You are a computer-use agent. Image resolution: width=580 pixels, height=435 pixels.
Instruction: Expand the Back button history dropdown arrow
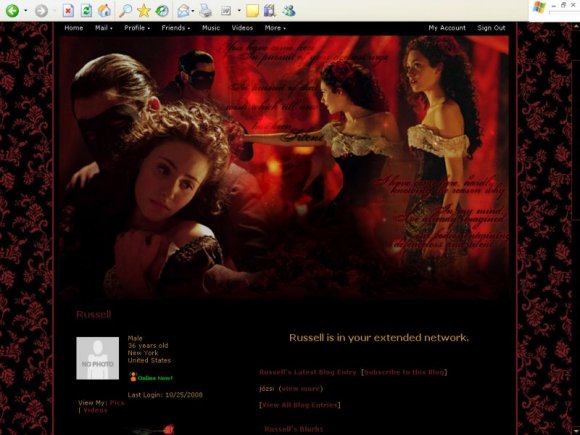point(26,11)
